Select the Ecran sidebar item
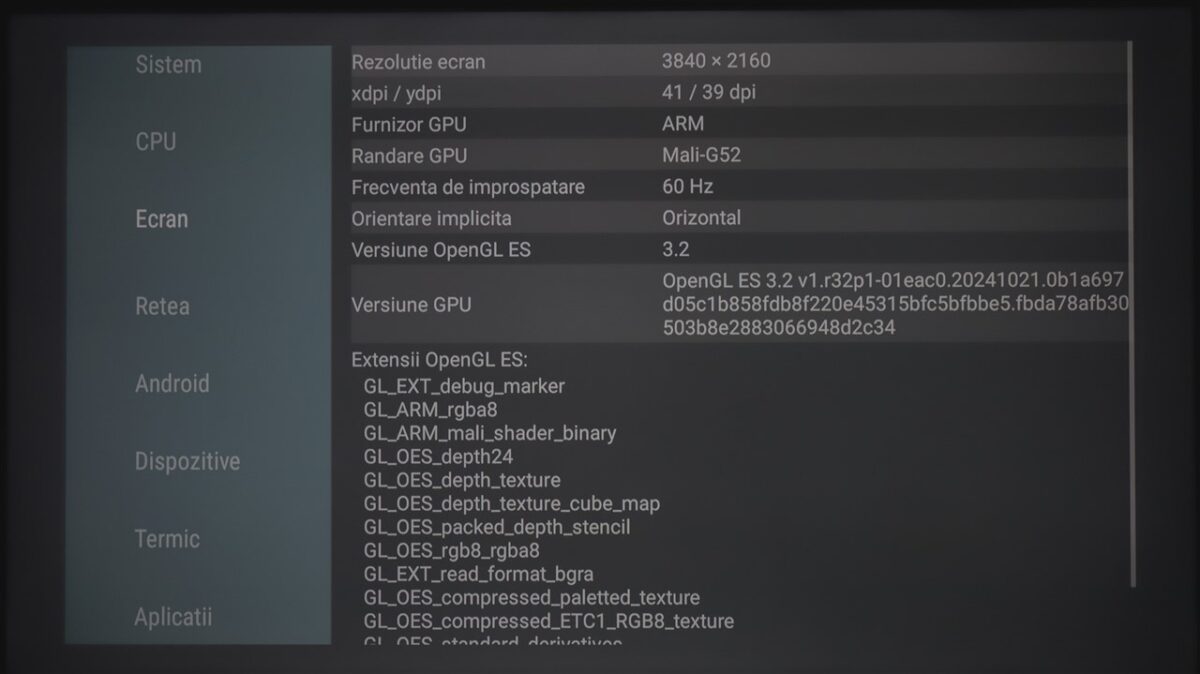 coord(161,219)
